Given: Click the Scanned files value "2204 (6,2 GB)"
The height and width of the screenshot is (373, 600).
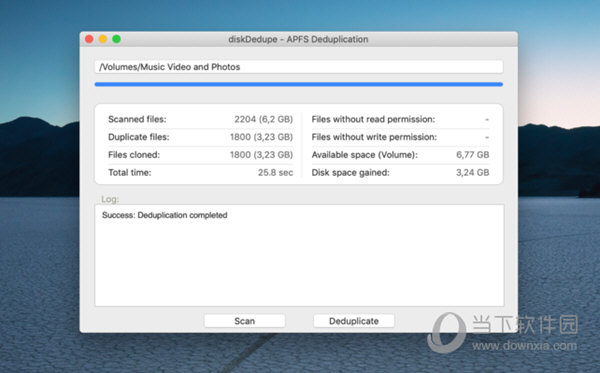Looking at the screenshot, I should pos(264,119).
